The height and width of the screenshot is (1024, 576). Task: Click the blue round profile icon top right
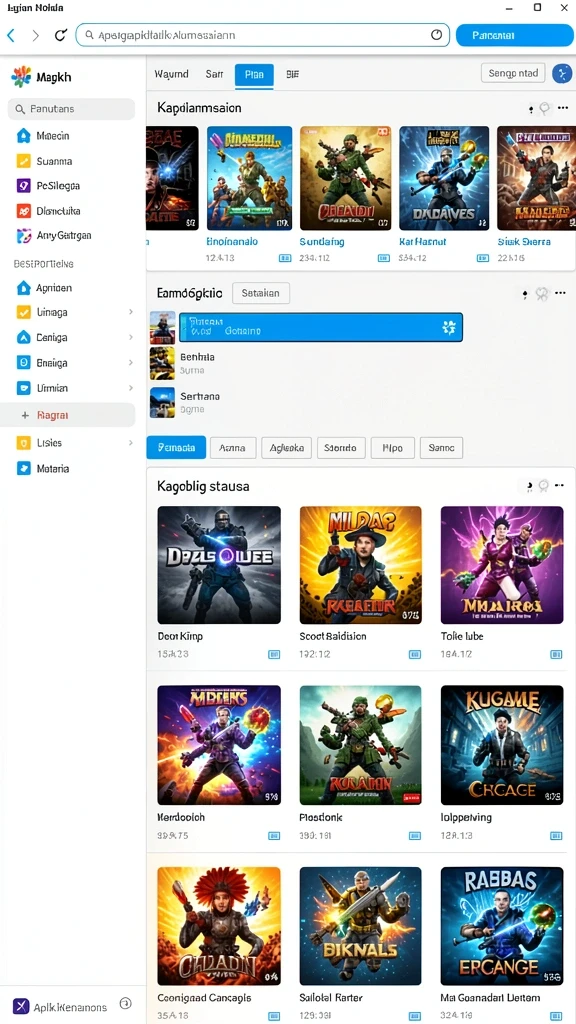tap(562, 74)
